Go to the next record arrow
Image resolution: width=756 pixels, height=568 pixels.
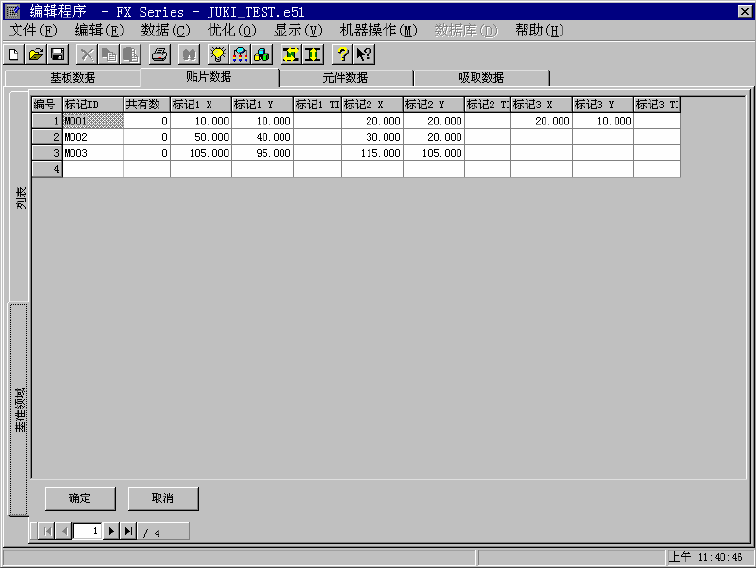111,531
